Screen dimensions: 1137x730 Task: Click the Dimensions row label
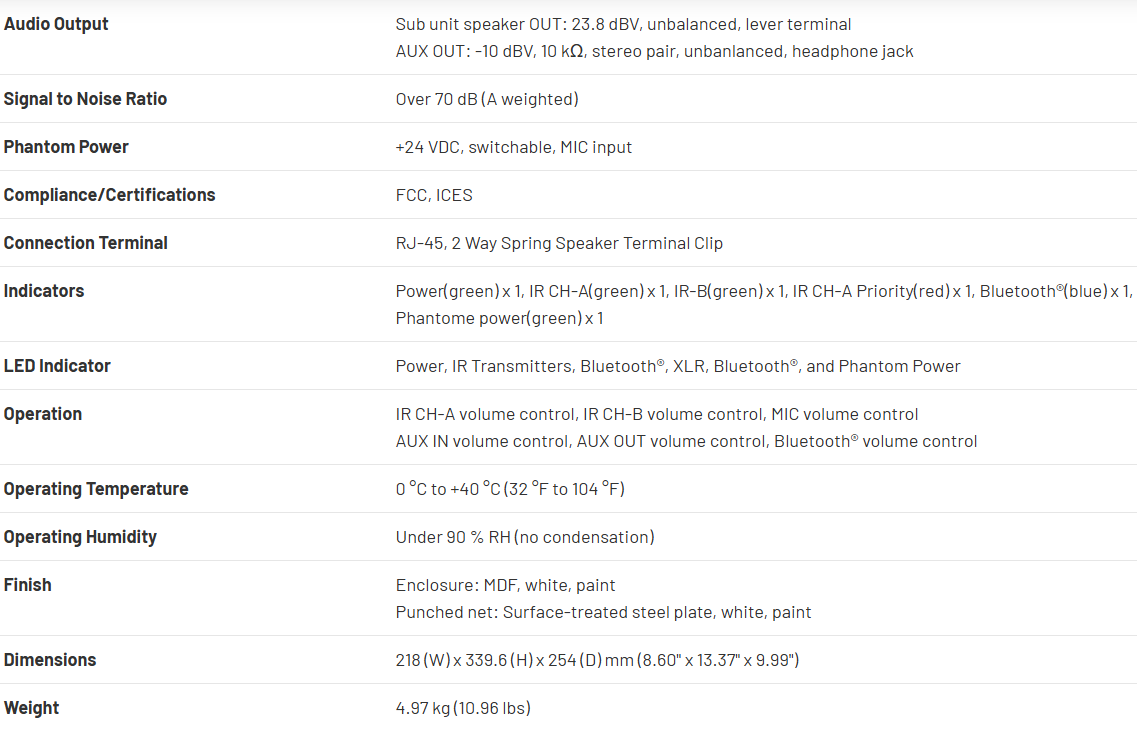click(x=50, y=660)
